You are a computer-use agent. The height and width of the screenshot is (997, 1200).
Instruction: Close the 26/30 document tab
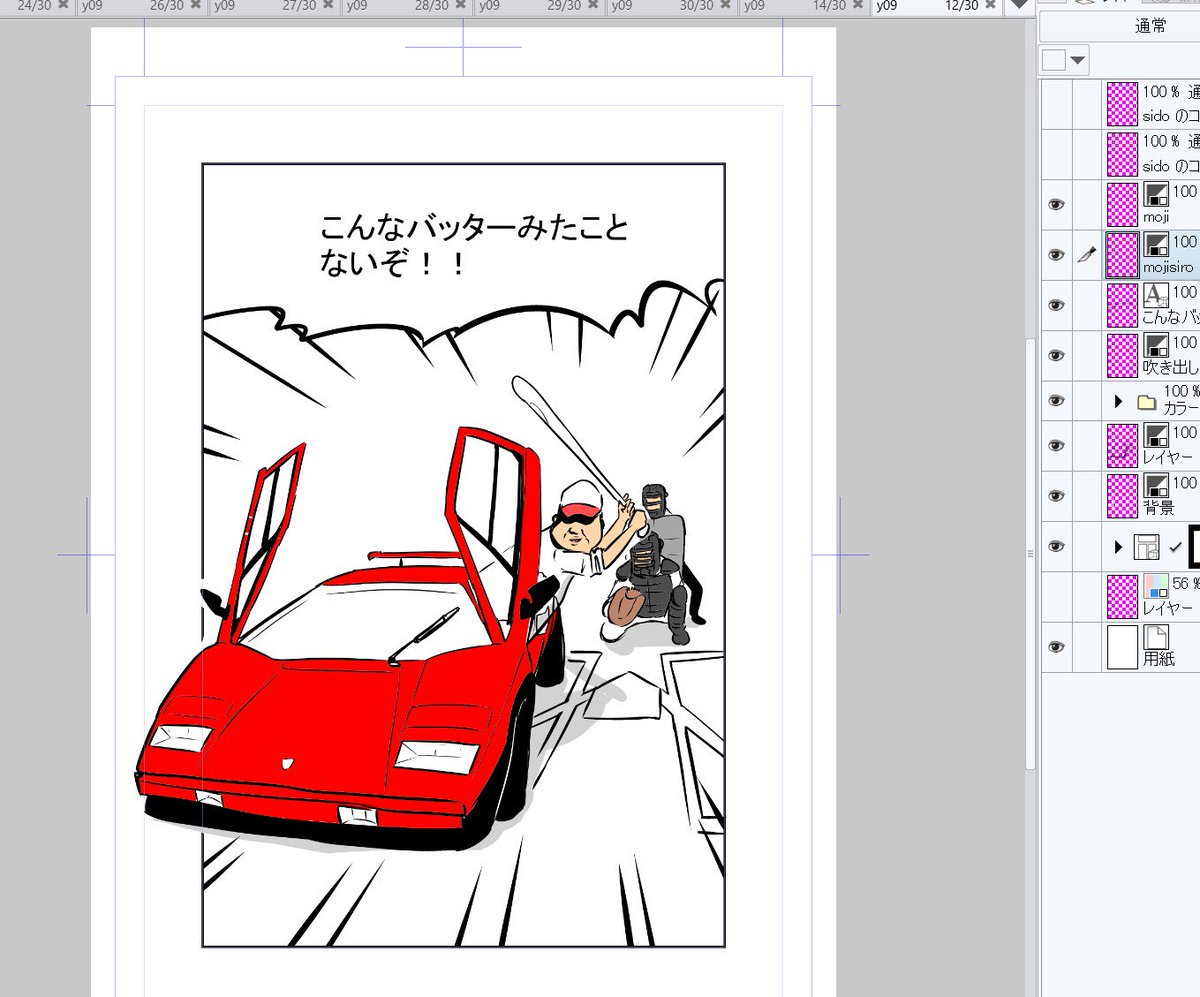pyautogui.click(x=197, y=6)
